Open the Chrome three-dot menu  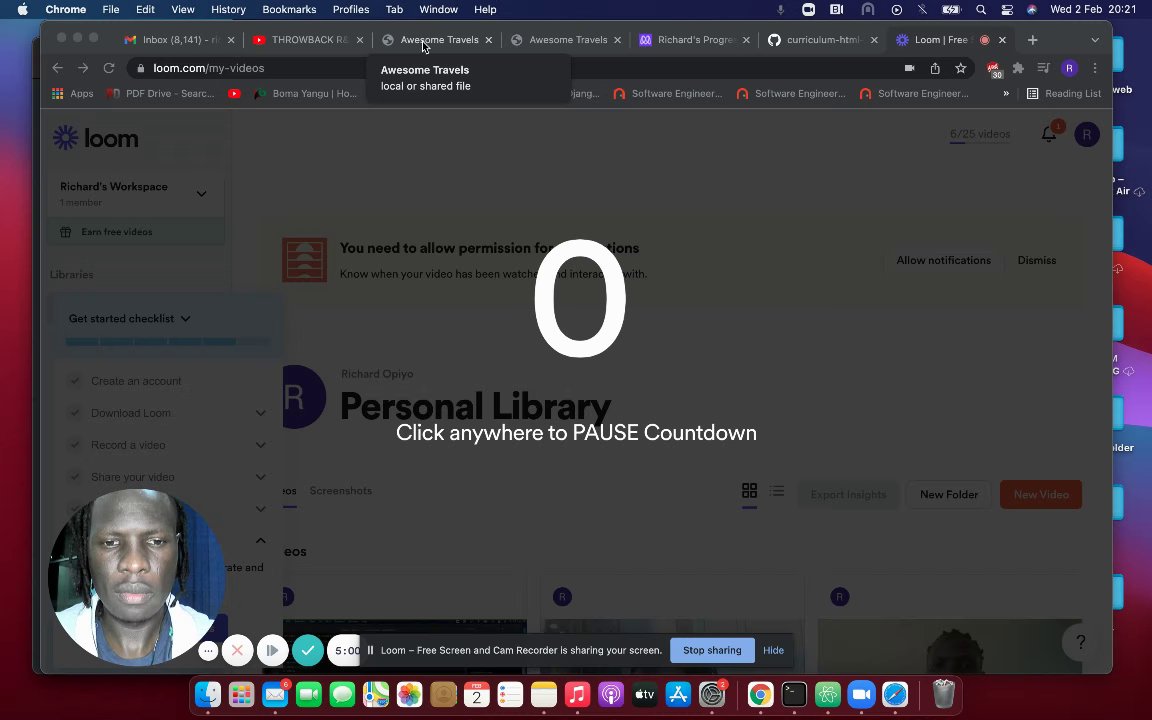[x=1095, y=68]
